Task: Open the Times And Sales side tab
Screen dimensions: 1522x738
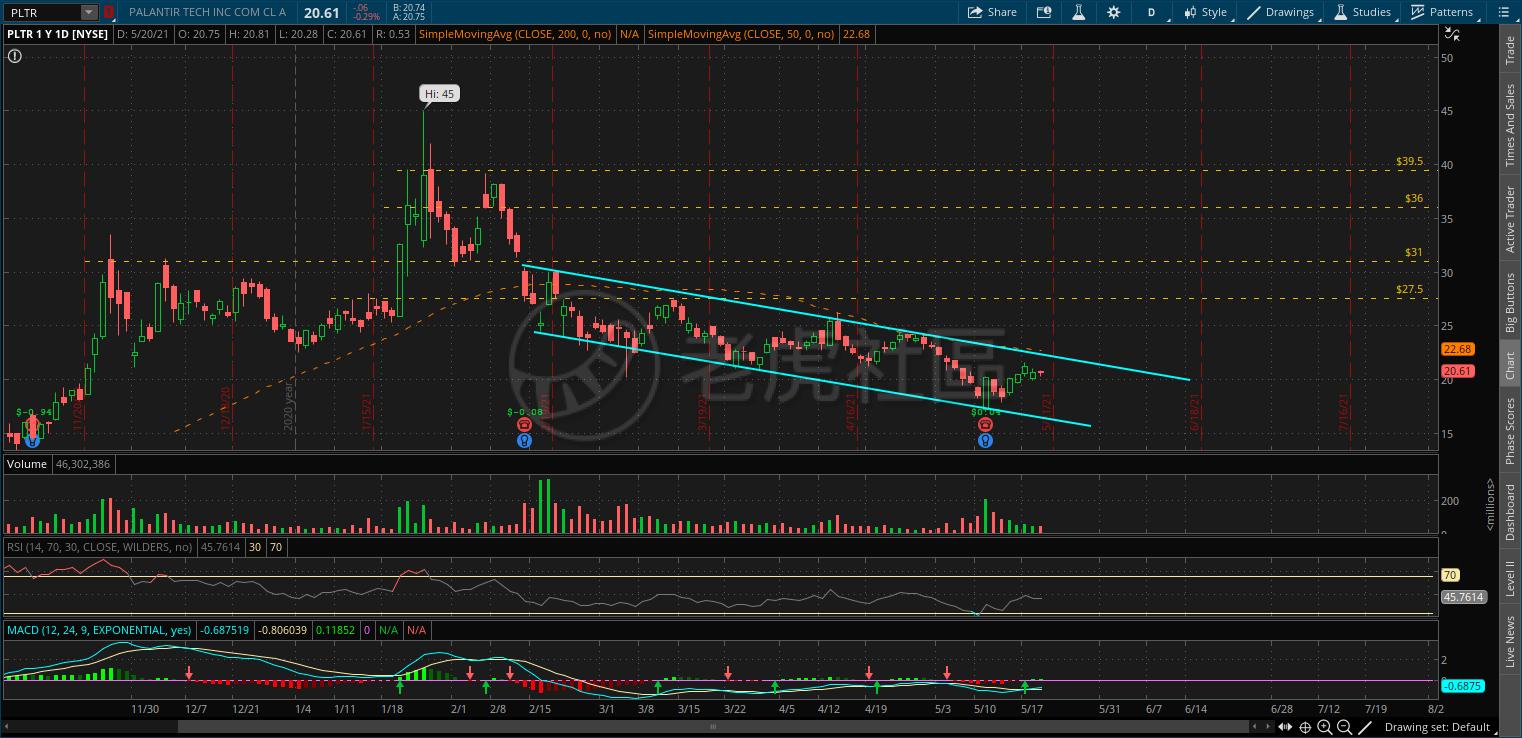Action: (1510, 125)
